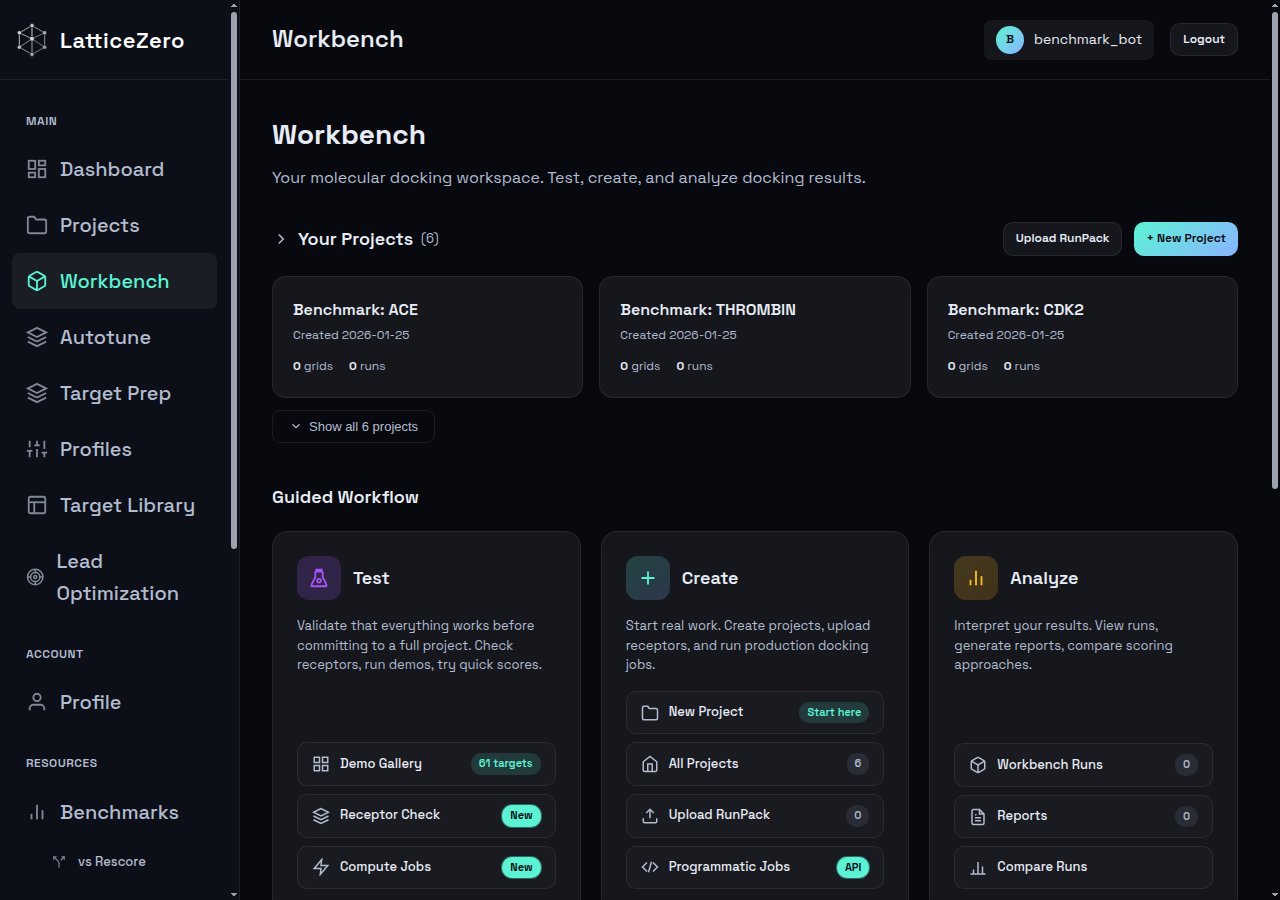
Task: Click the purple flask Test icon
Action: 319,578
